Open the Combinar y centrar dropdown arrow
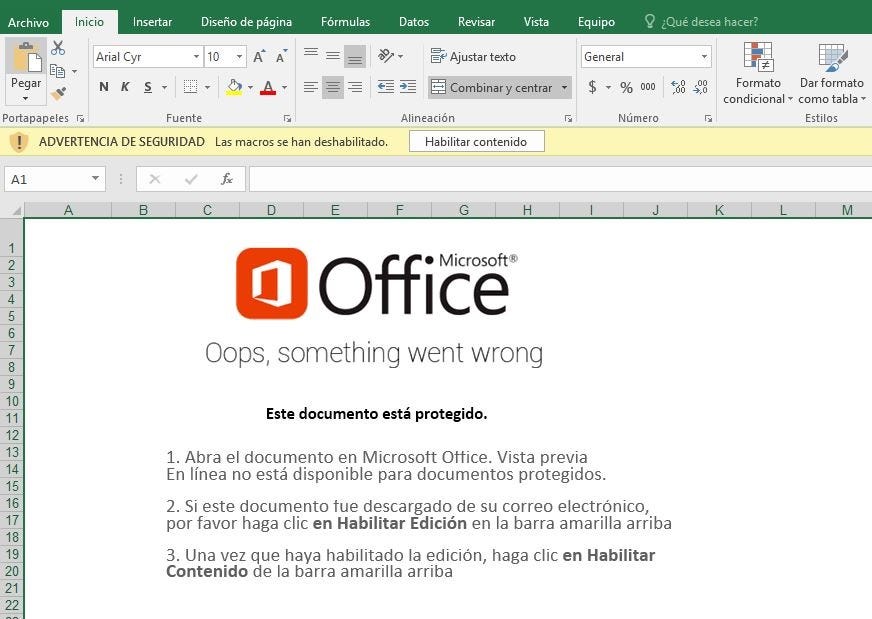Screen dimensions: 872x619 (564, 87)
